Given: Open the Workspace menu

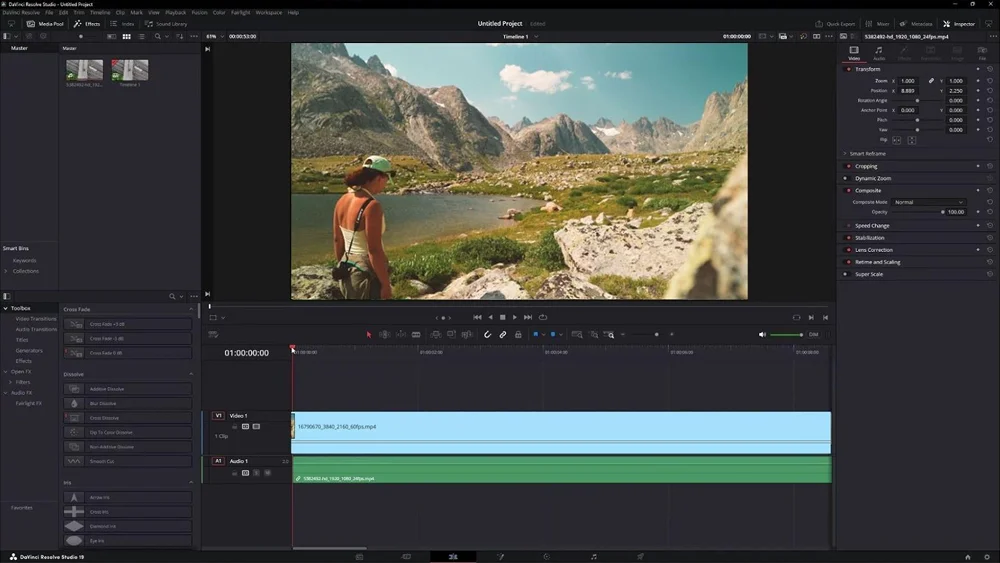Looking at the screenshot, I should [x=268, y=12].
